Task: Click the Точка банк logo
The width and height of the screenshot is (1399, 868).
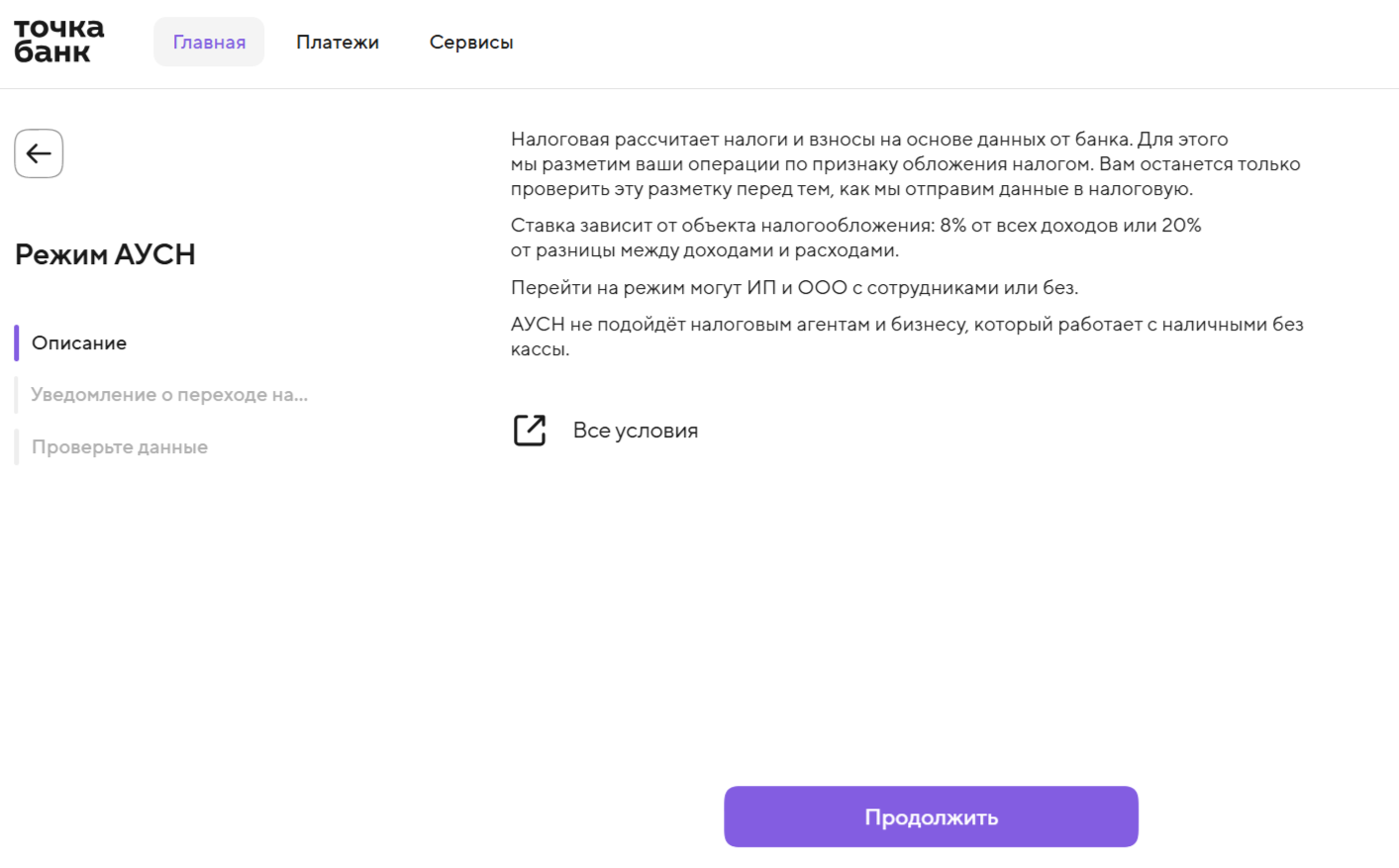Action: point(59,42)
